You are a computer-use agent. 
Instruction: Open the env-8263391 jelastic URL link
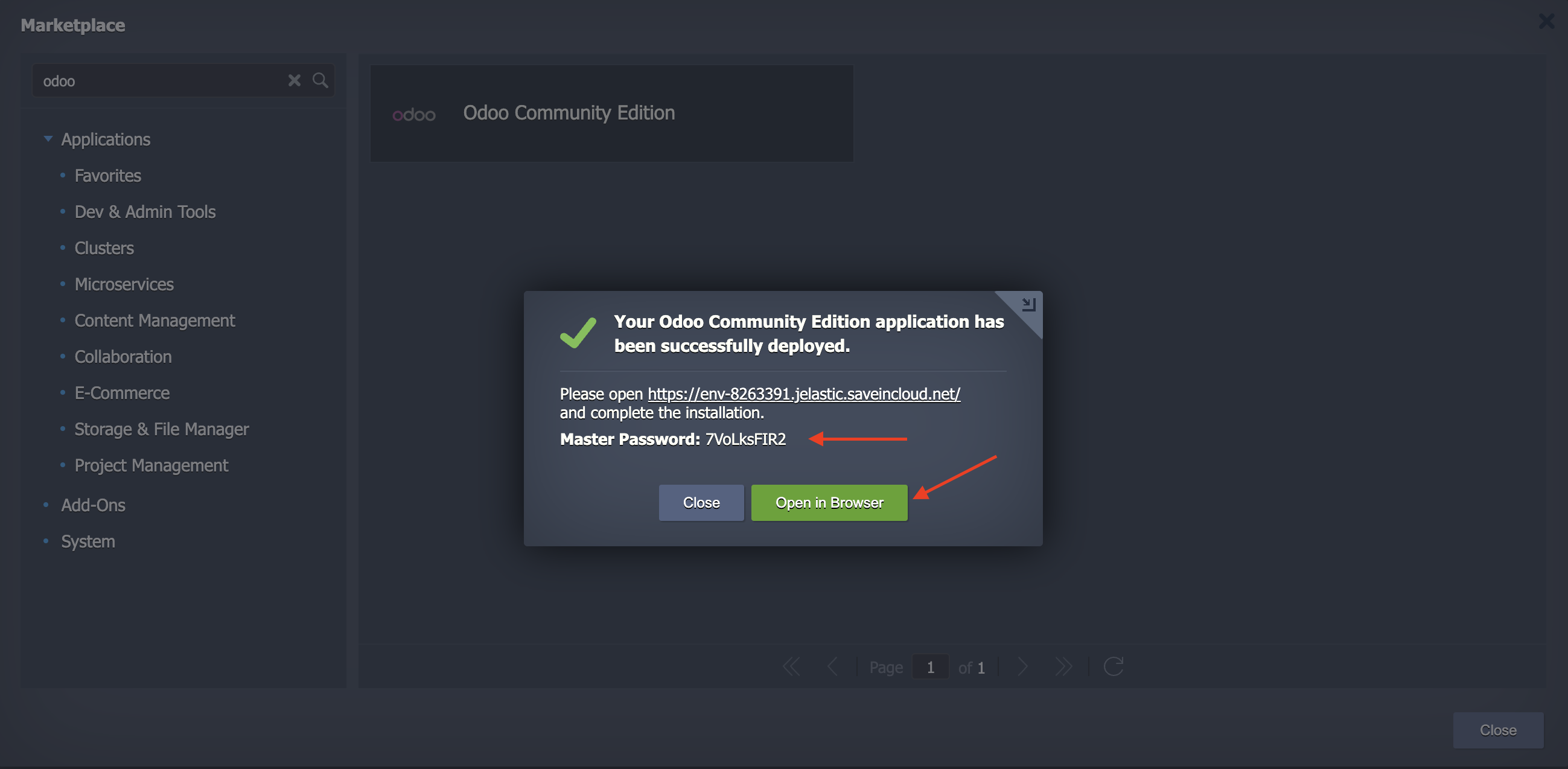pyautogui.click(x=803, y=394)
